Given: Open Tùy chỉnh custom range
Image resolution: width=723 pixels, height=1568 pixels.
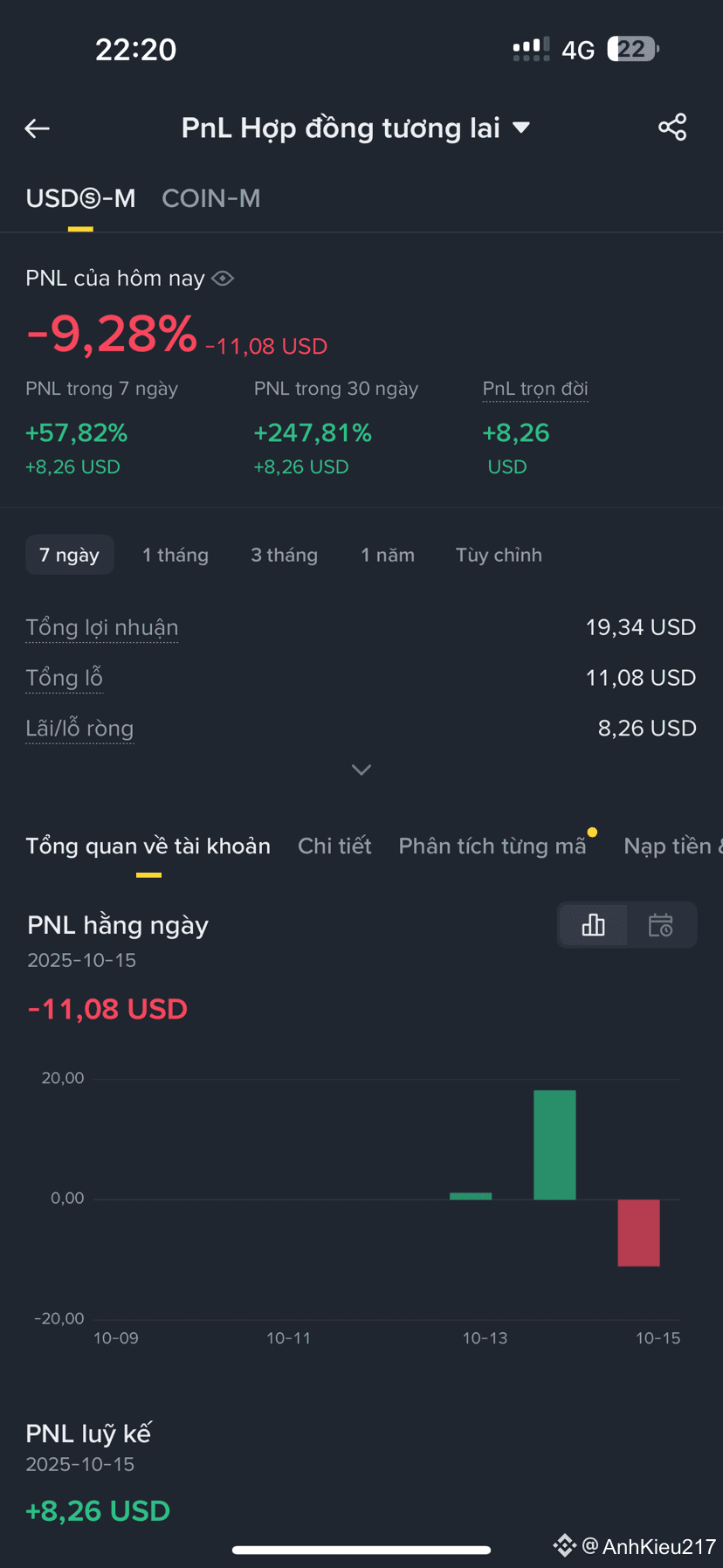Looking at the screenshot, I should point(499,555).
